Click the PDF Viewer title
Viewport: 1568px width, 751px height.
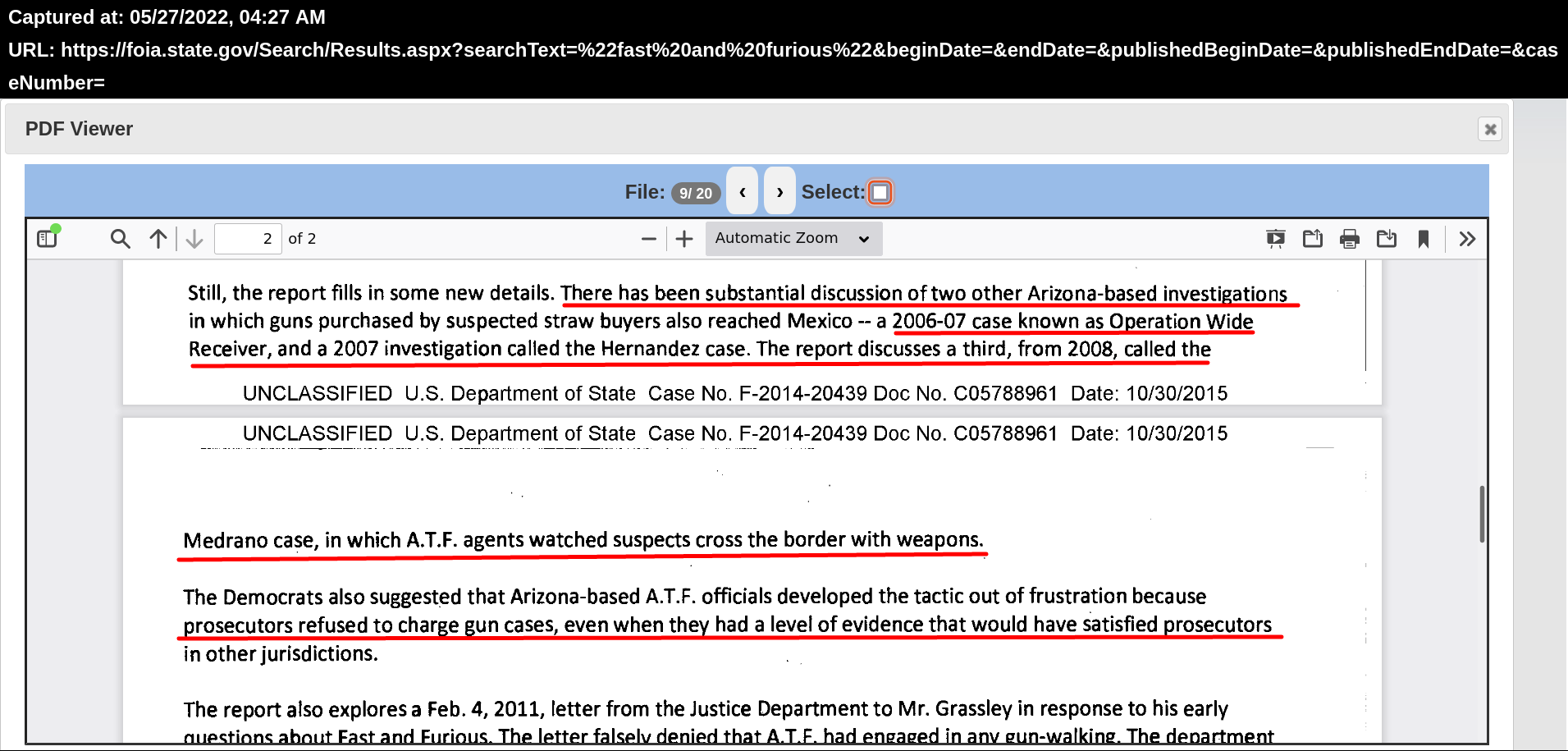click(x=79, y=129)
